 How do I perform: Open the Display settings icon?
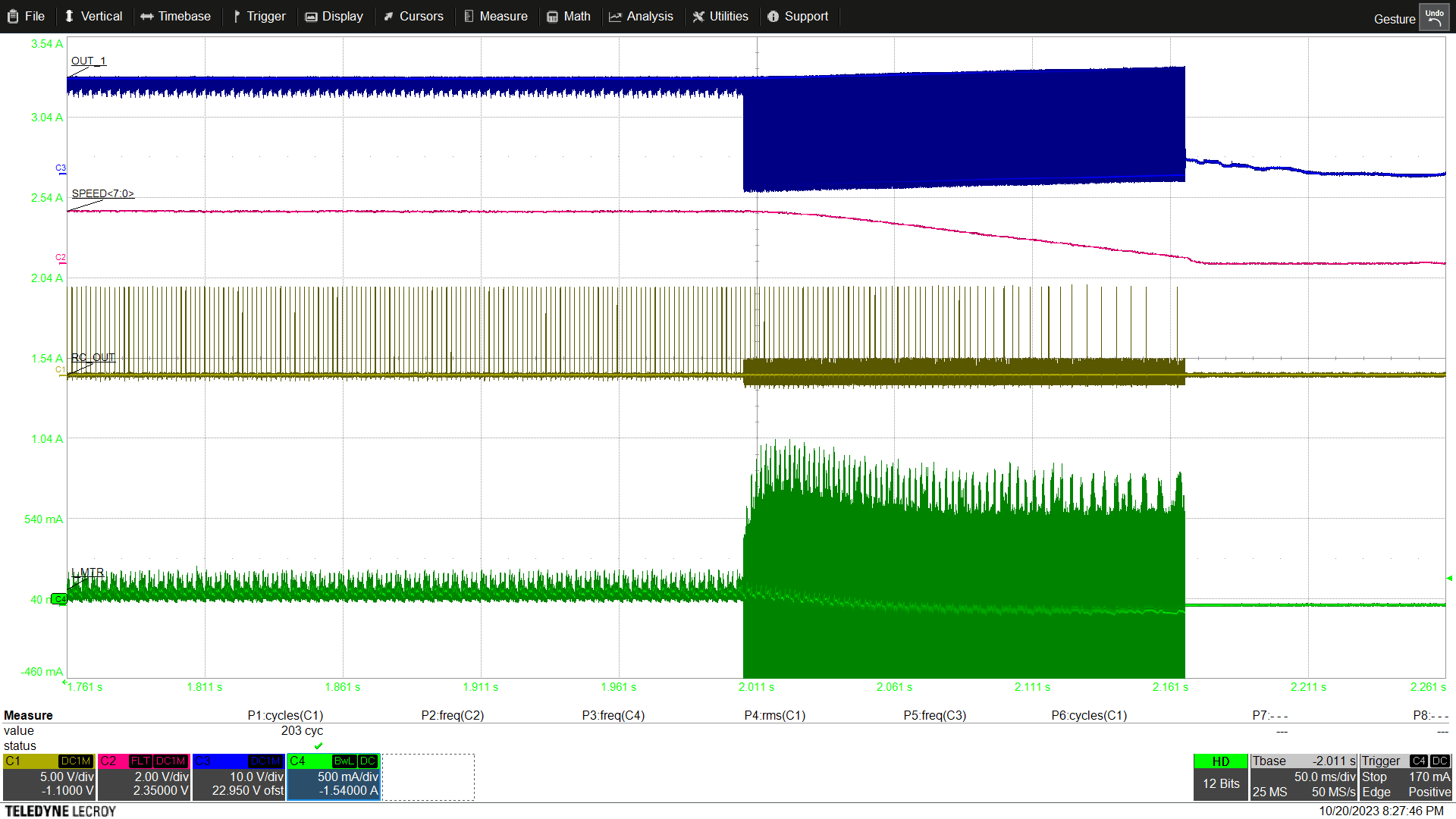pyautogui.click(x=312, y=16)
